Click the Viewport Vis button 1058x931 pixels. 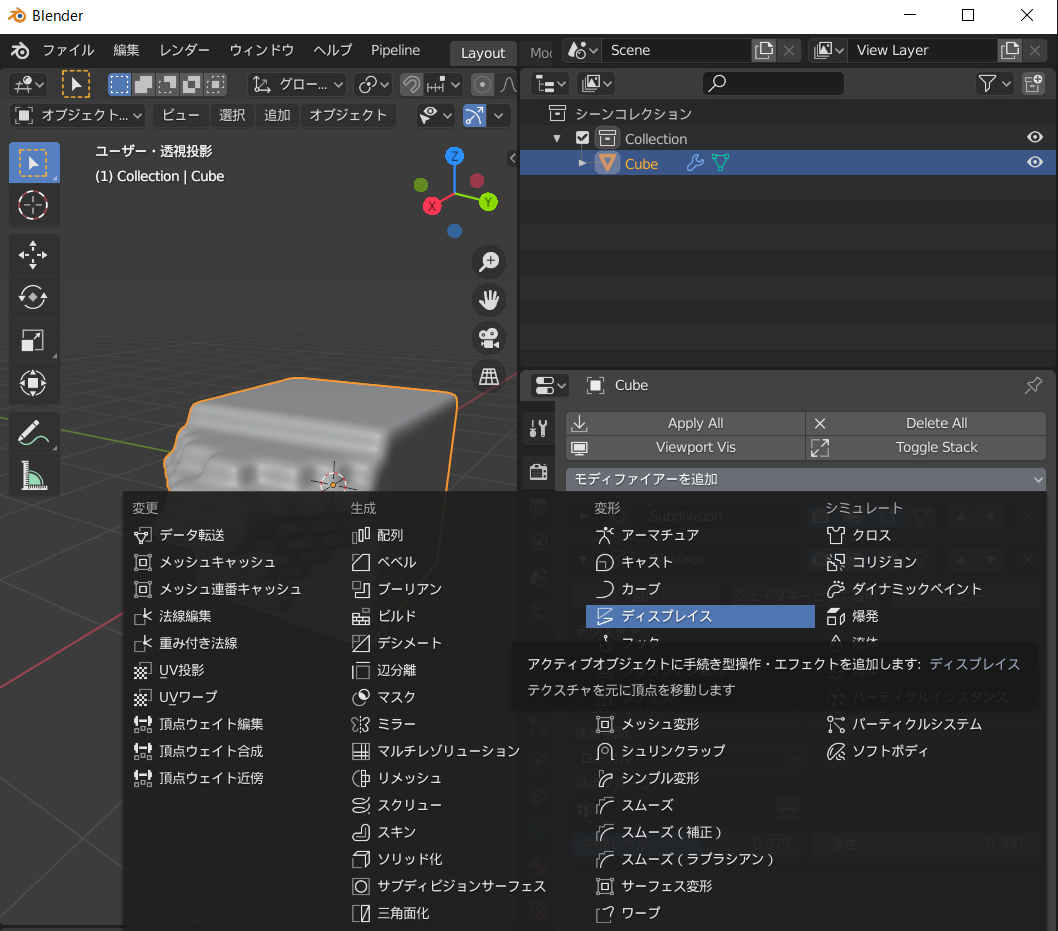point(686,447)
